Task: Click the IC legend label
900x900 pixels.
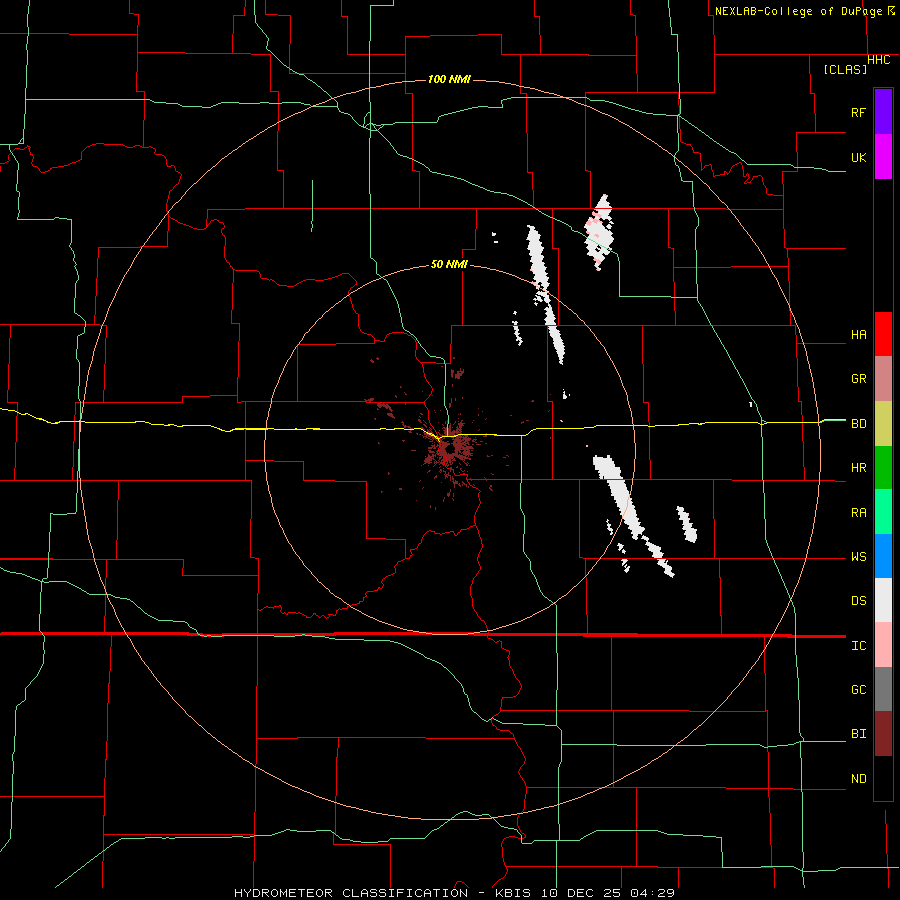Action: (x=858, y=646)
